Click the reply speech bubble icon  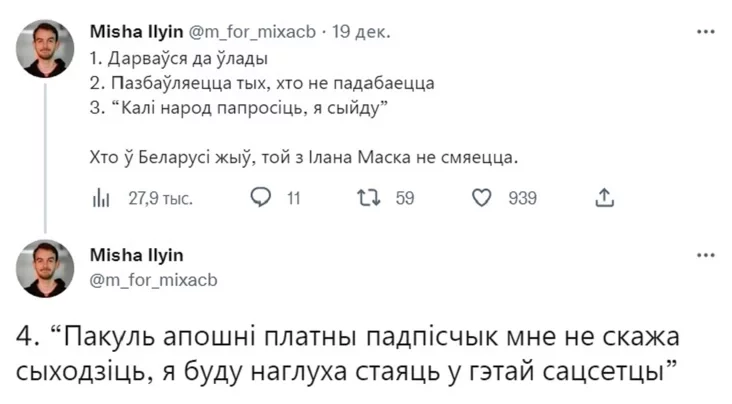tap(260, 198)
